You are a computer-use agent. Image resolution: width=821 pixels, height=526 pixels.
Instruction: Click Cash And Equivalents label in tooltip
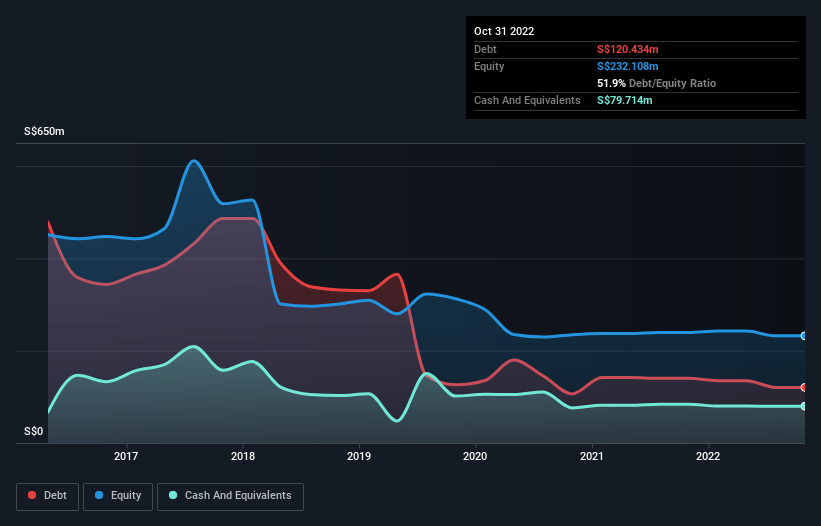click(527, 100)
